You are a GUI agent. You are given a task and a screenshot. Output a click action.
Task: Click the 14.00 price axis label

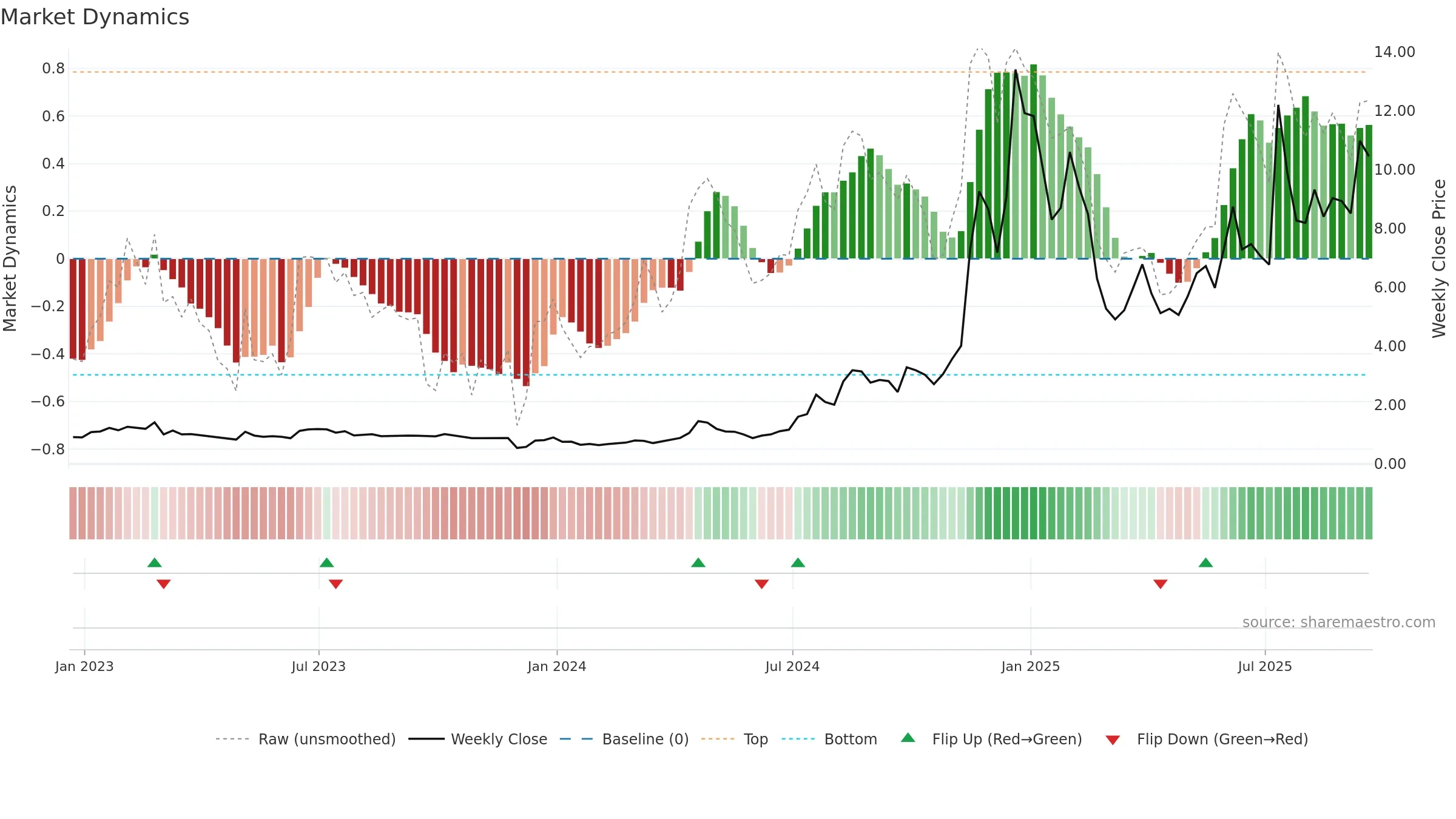point(1395,52)
